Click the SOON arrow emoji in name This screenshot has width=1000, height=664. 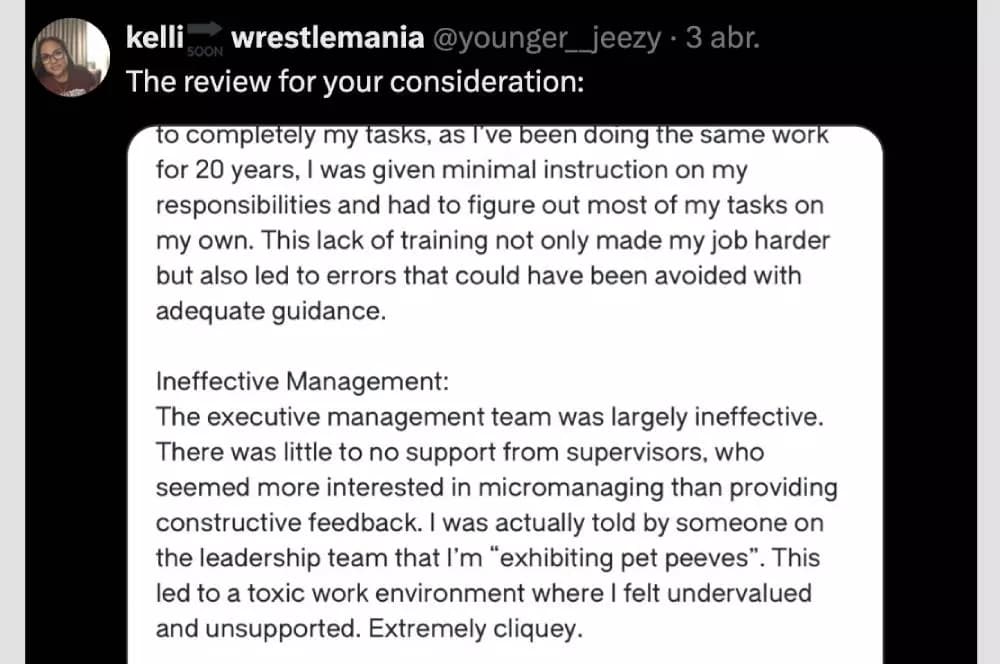pos(205,40)
